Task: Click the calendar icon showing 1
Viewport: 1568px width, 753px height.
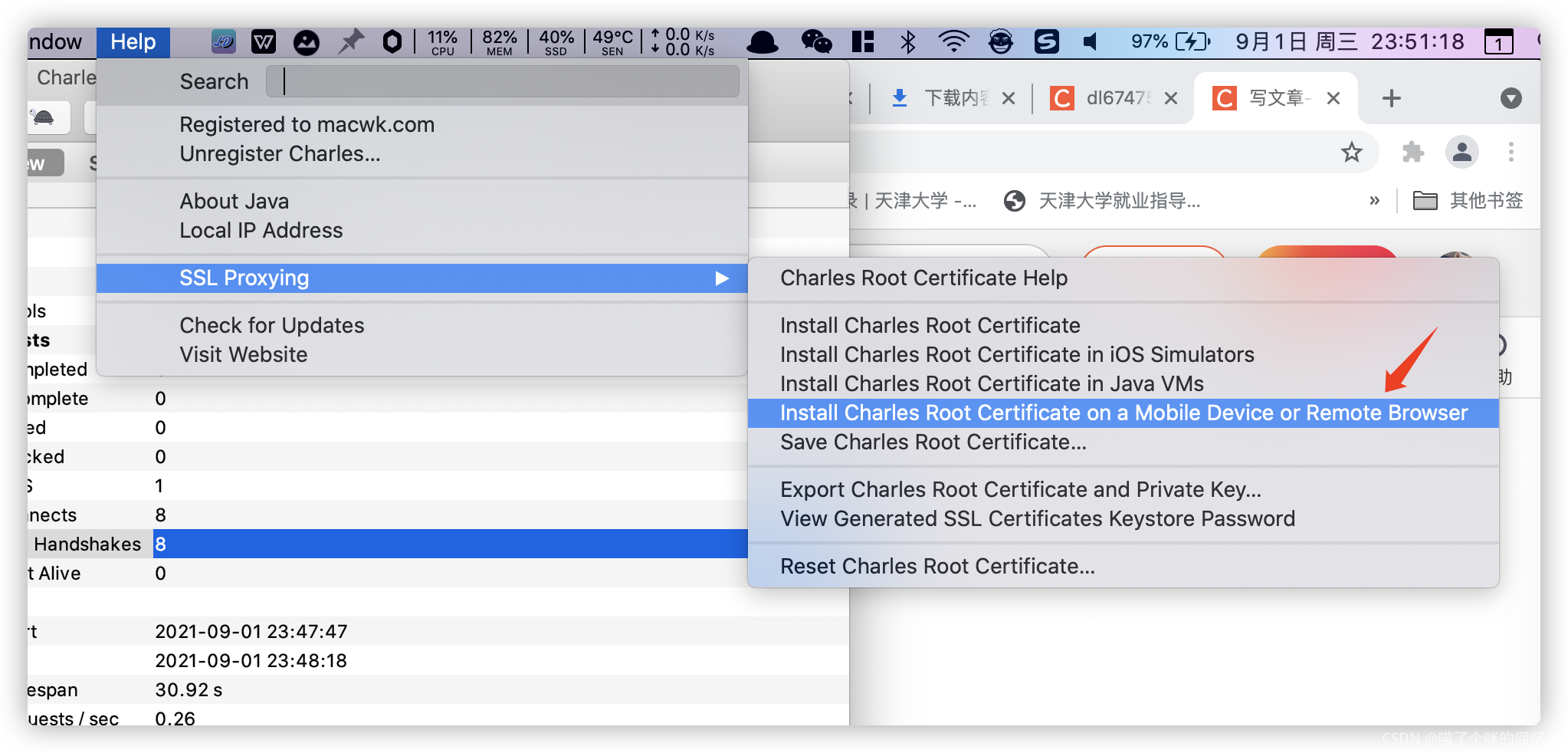Action: (x=1498, y=41)
